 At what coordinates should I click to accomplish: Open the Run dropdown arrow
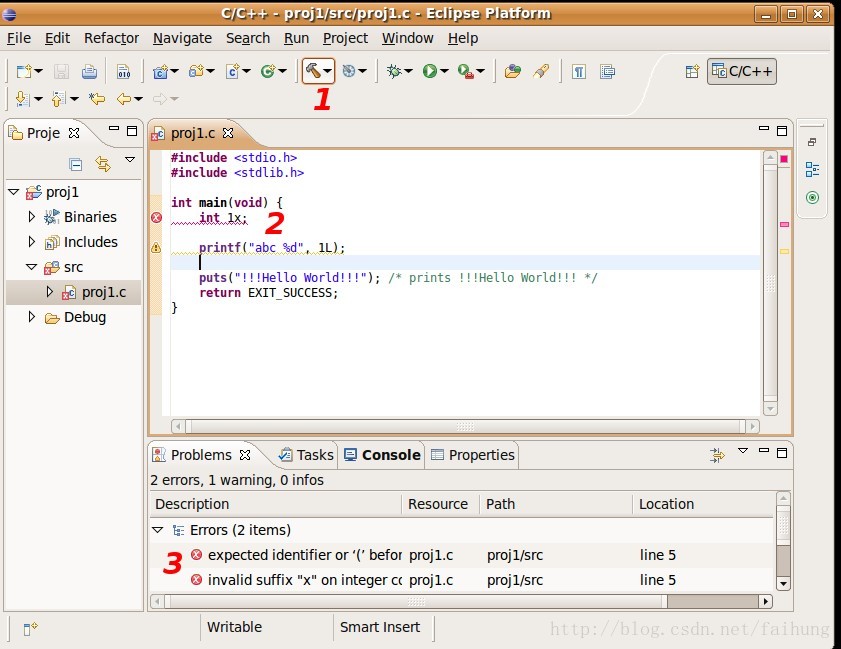444,71
